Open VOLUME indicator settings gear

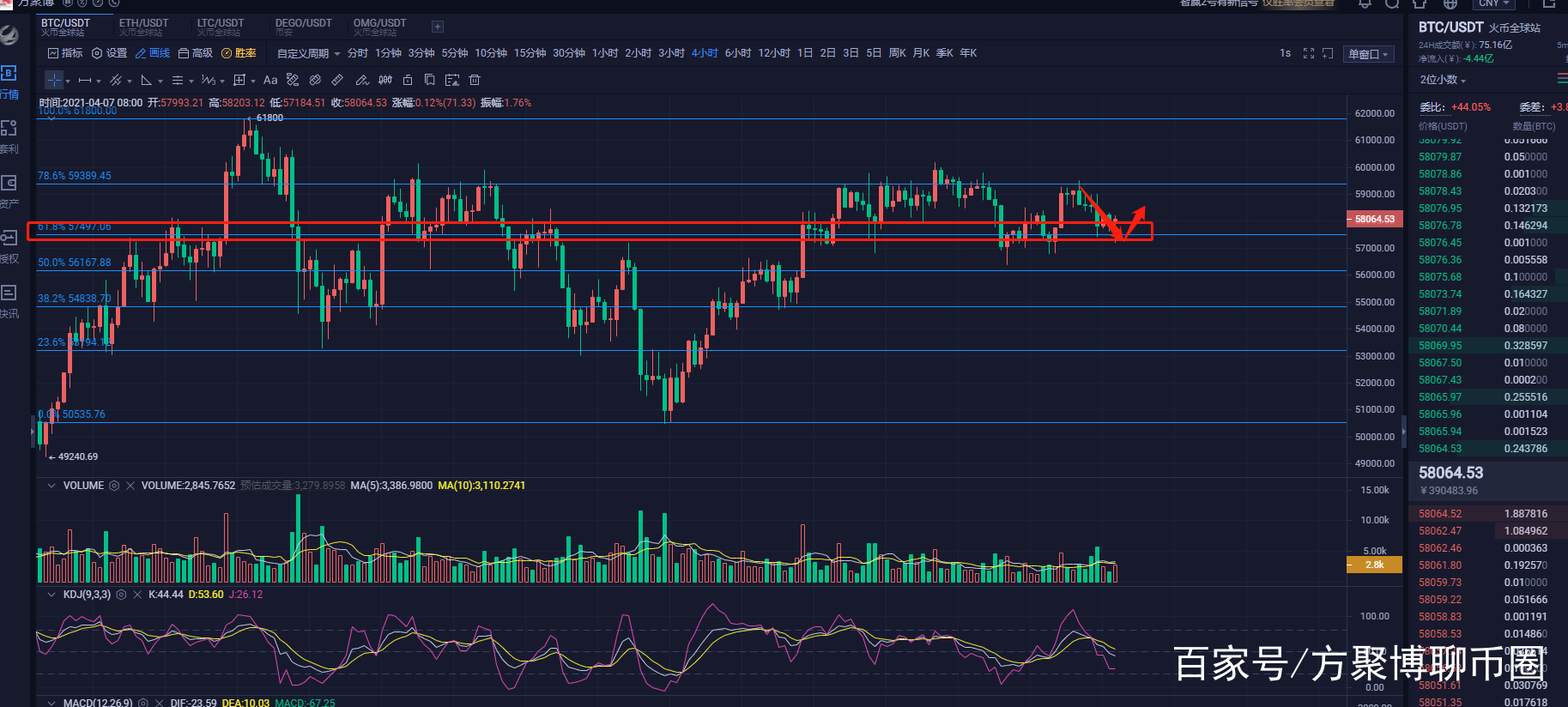pyautogui.click(x=114, y=486)
